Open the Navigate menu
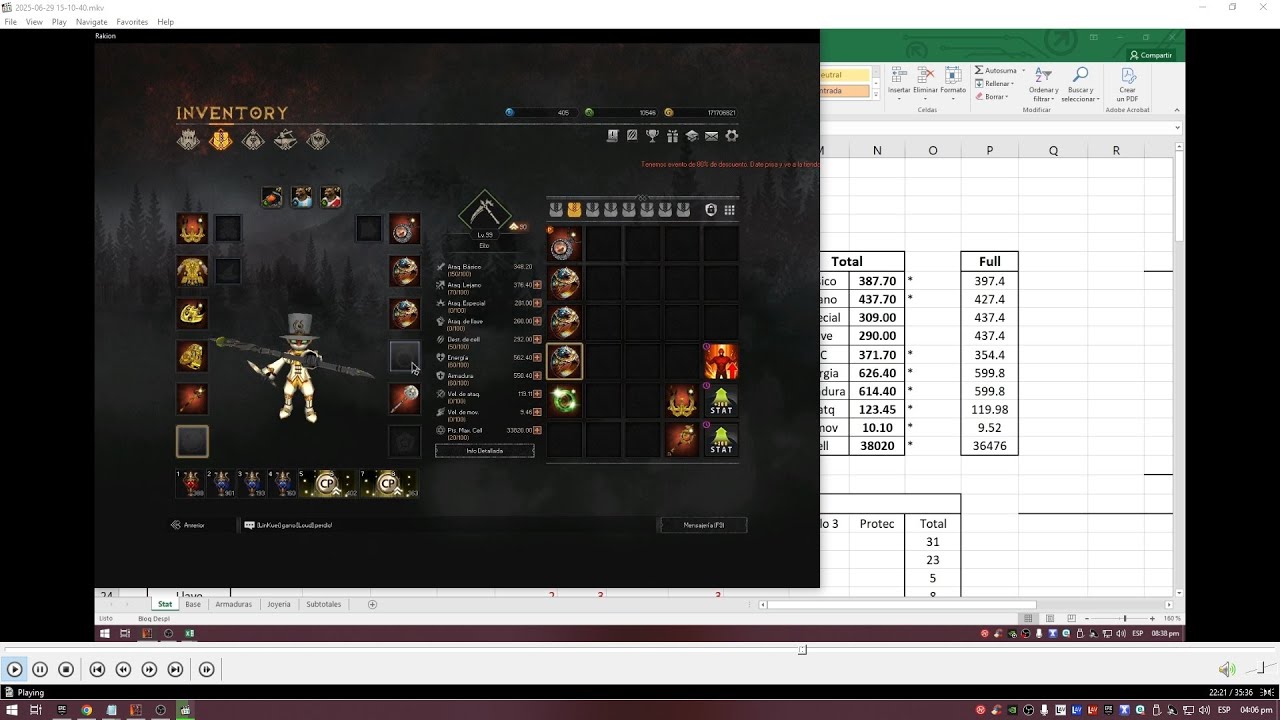 coord(92,21)
